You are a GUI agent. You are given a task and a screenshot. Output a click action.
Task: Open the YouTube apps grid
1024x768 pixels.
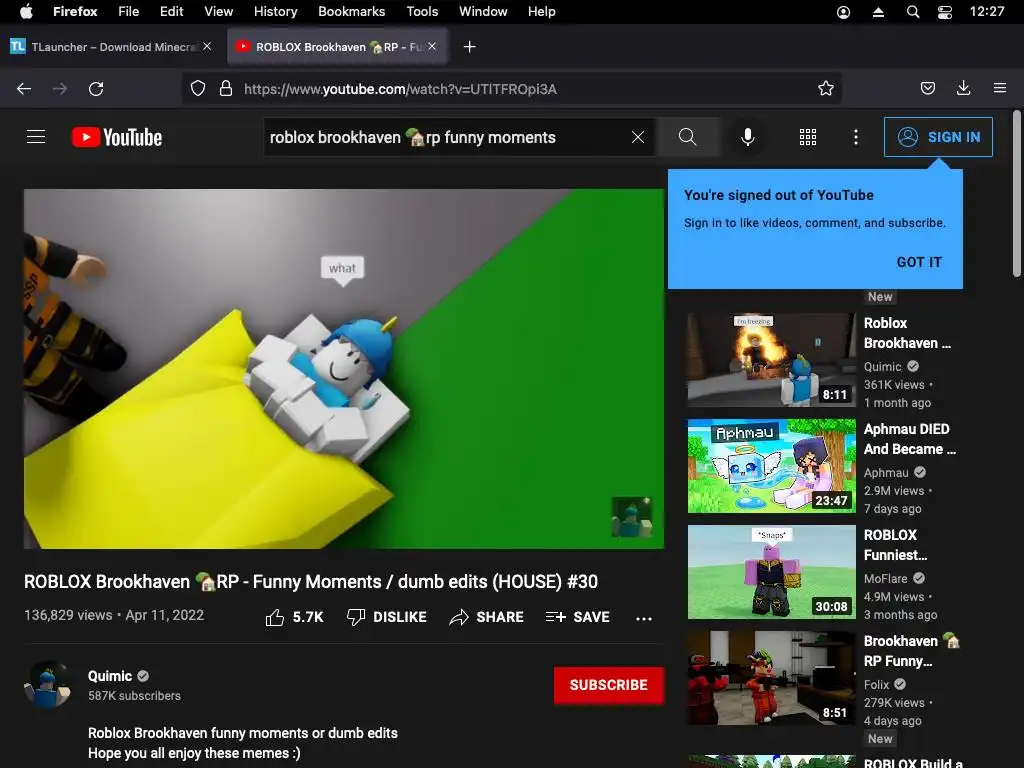[x=808, y=137]
